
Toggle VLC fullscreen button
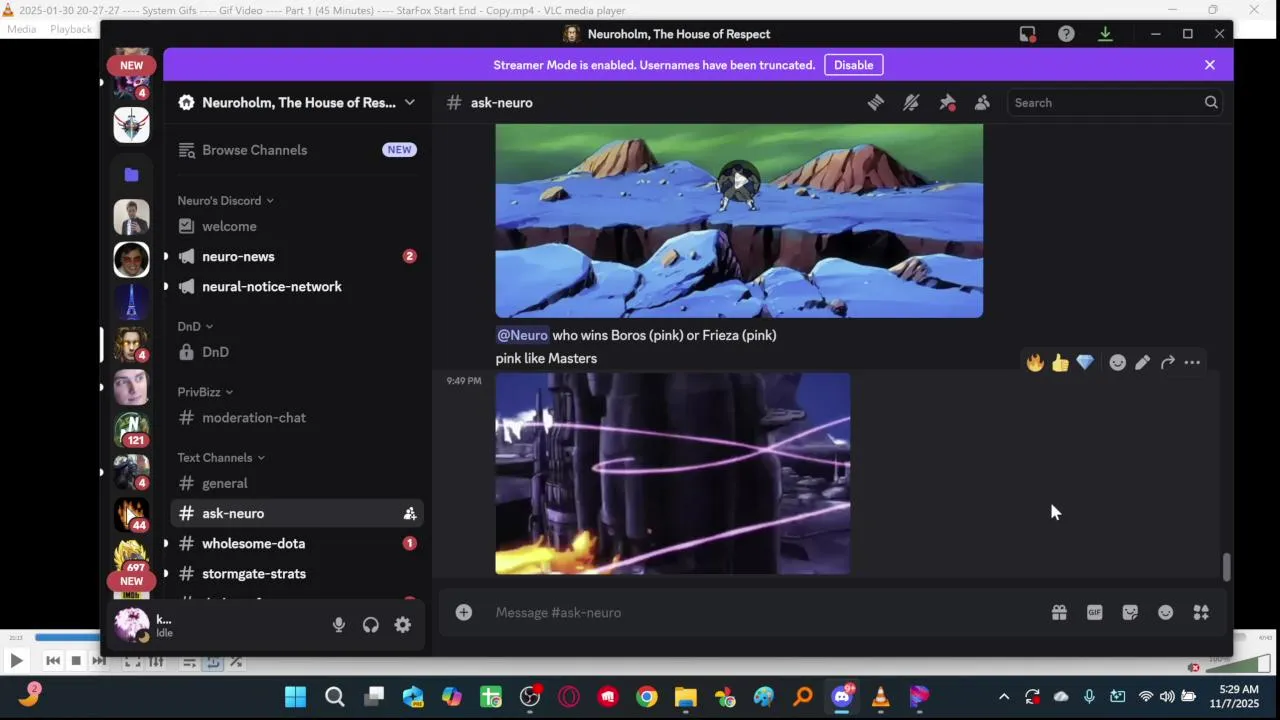point(132,661)
